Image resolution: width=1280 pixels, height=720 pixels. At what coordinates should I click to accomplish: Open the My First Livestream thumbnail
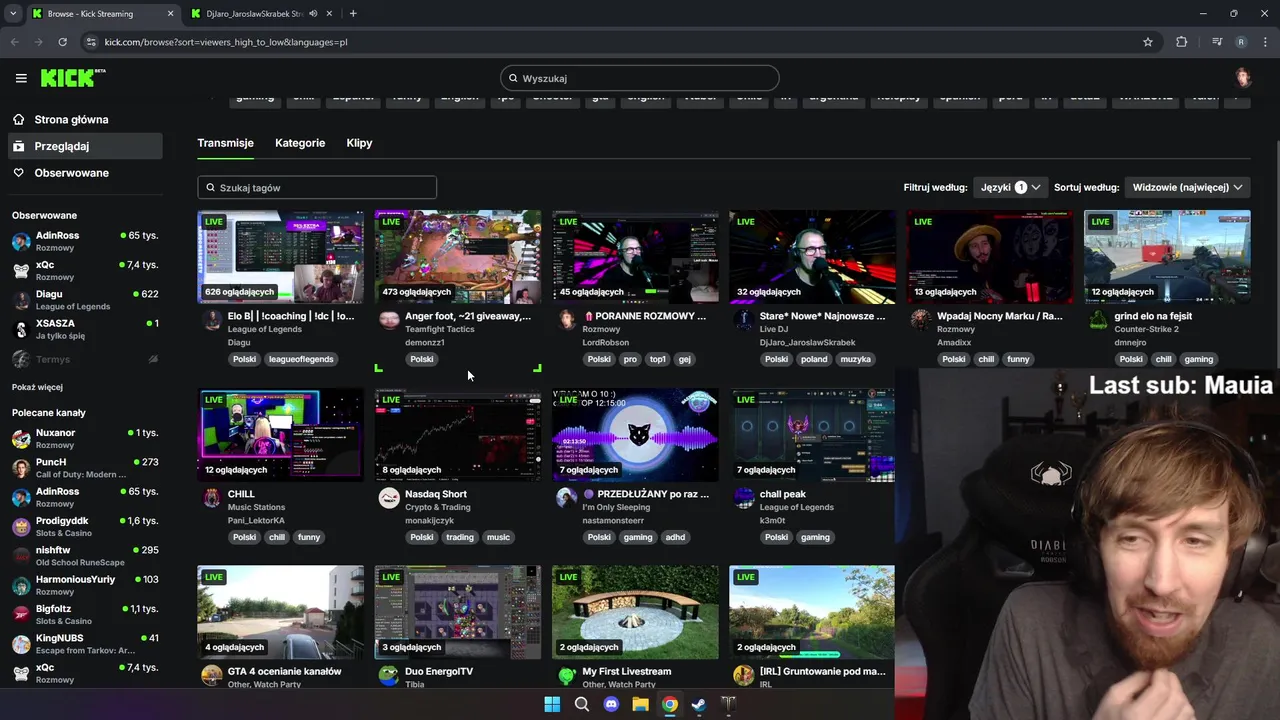635,612
